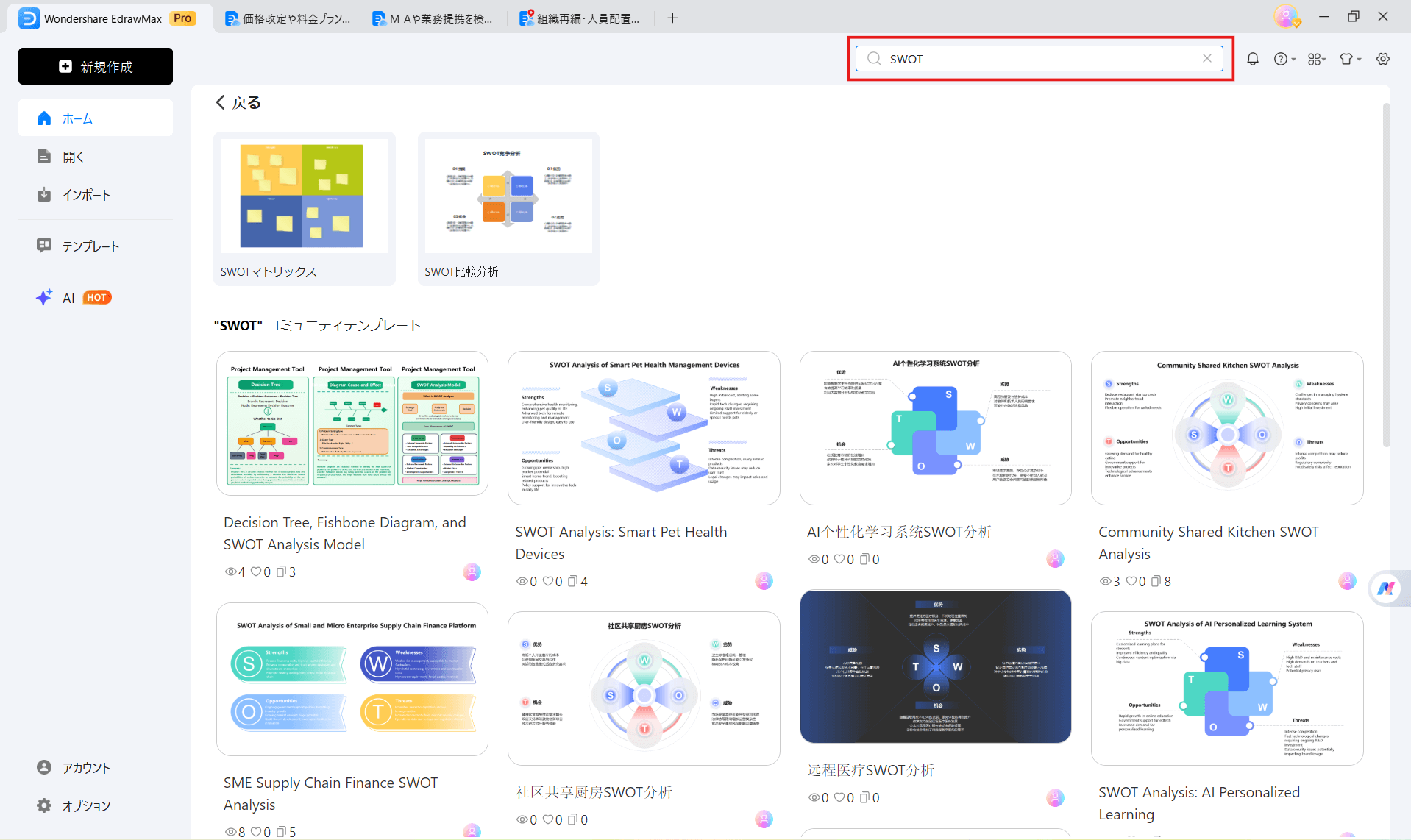The height and width of the screenshot is (840, 1411).
Task: Open the SWOTマトリックス template thumbnail
Action: [304, 196]
